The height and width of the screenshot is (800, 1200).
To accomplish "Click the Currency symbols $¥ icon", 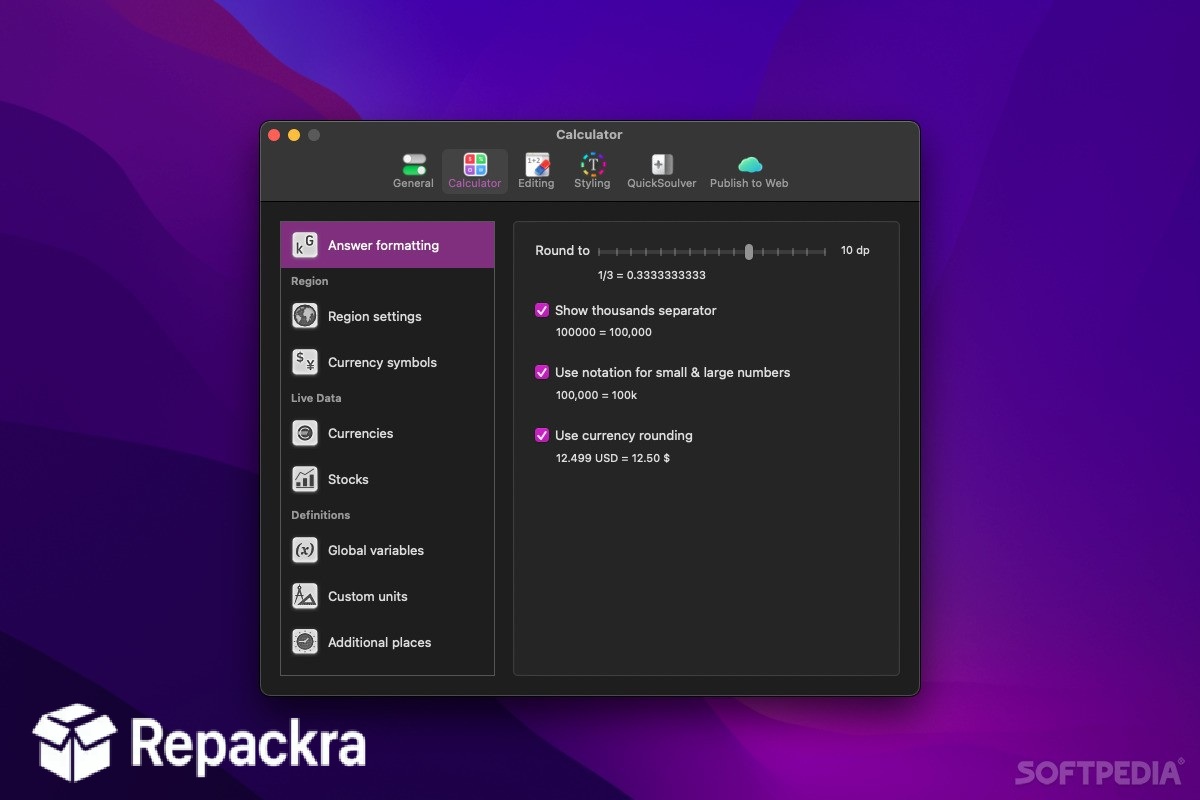I will pyautogui.click(x=305, y=362).
